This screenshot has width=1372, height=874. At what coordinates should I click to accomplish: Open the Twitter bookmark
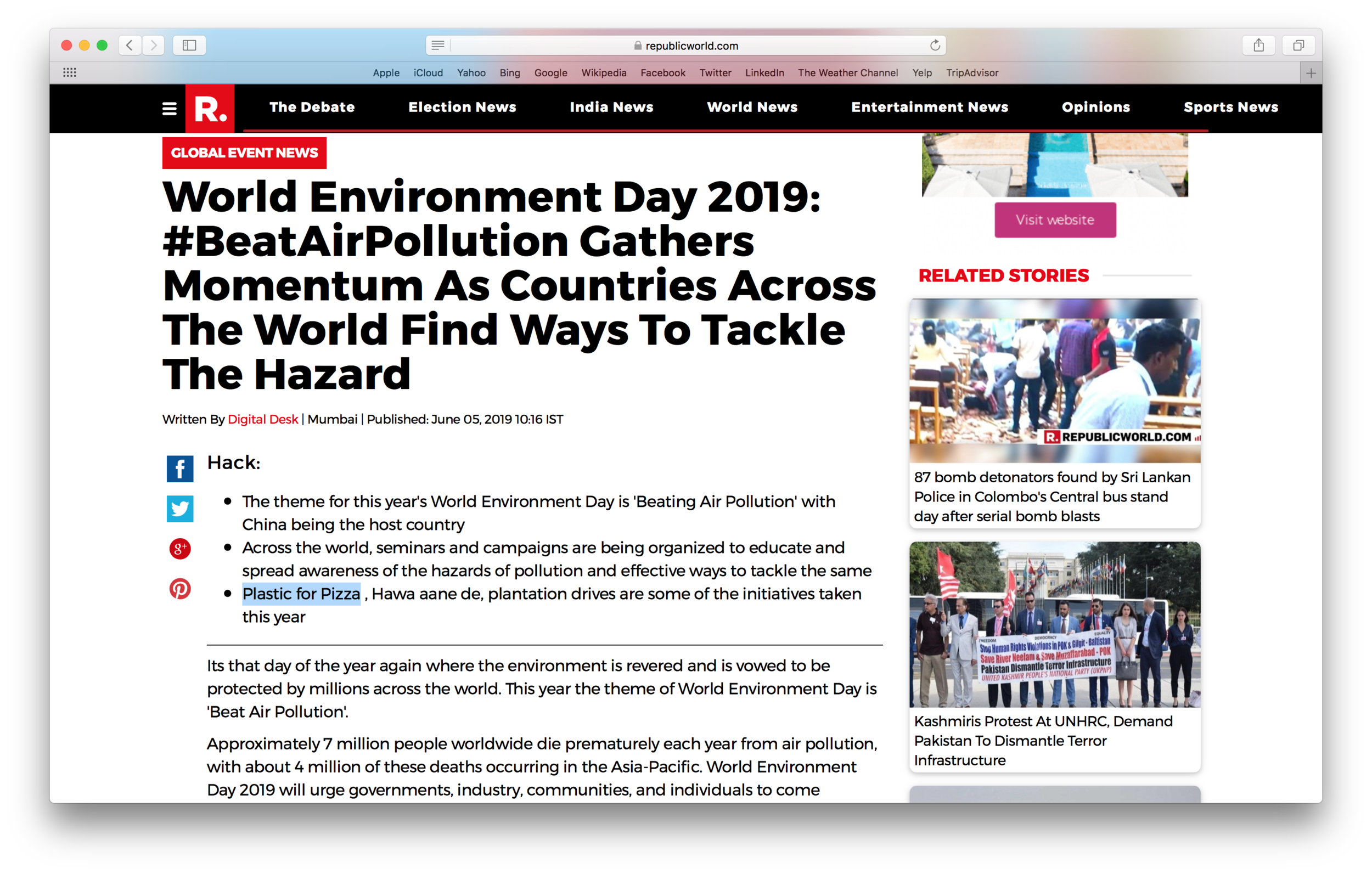click(715, 73)
